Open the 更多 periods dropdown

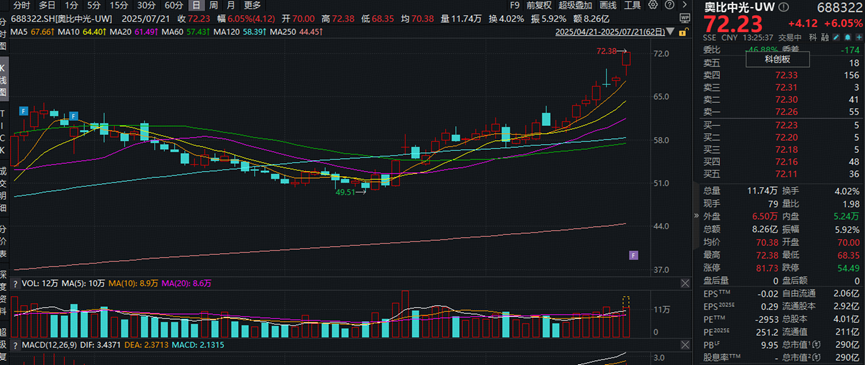point(252,6)
